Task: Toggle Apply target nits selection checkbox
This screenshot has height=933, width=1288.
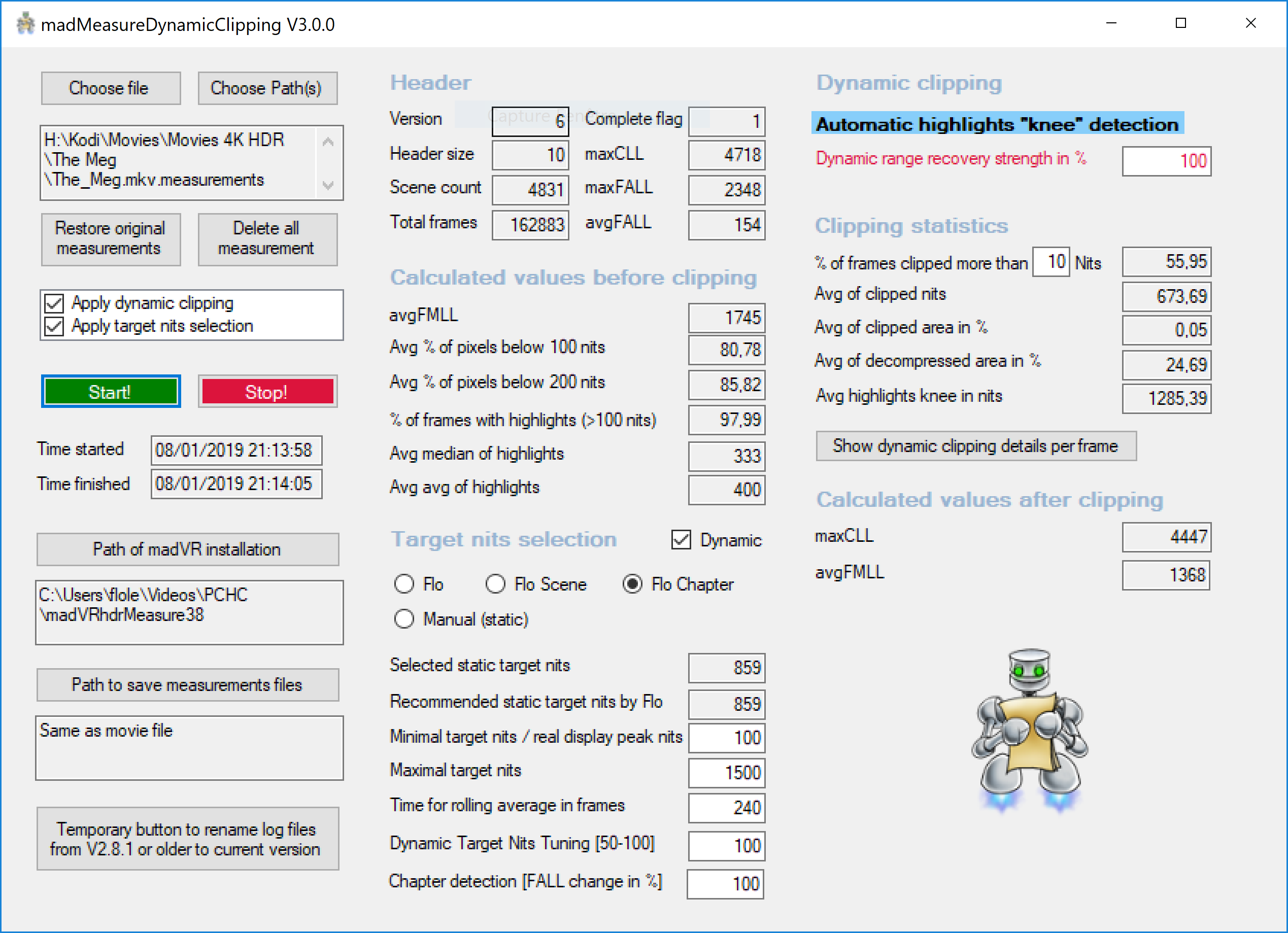Action: [54, 326]
